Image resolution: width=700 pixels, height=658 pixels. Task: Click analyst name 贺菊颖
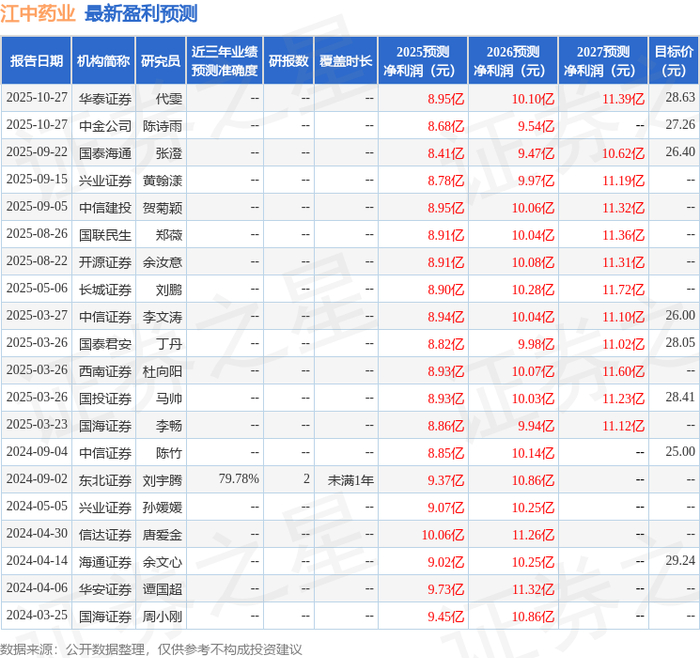(x=162, y=208)
